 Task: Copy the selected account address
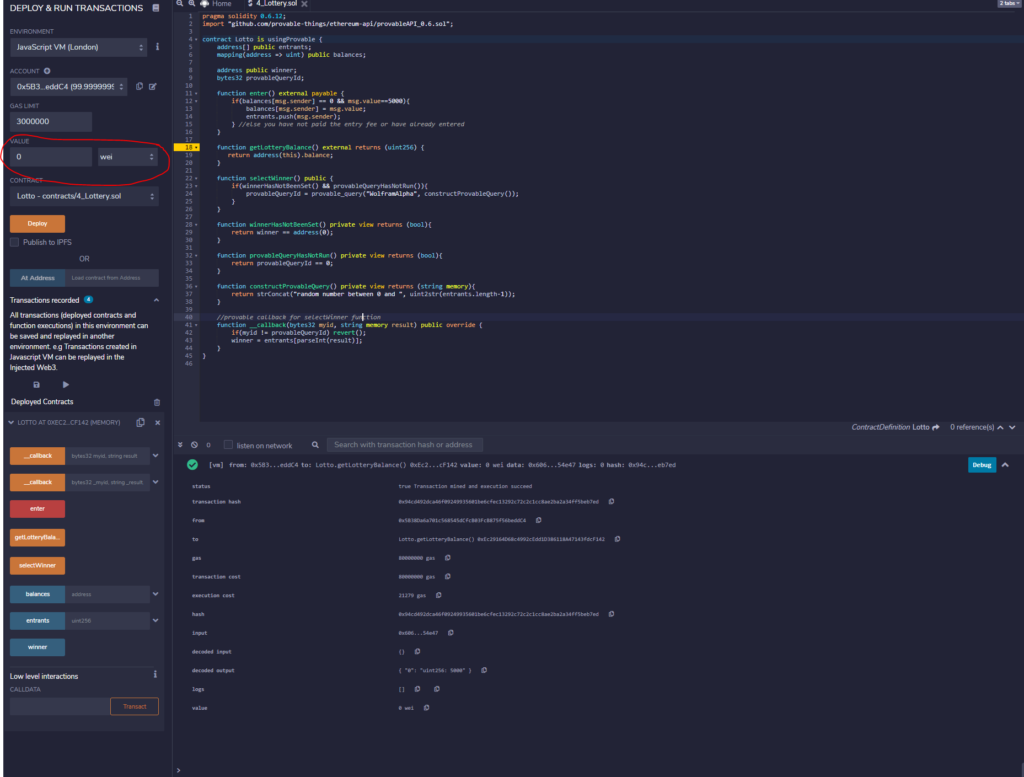tap(139, 87)
